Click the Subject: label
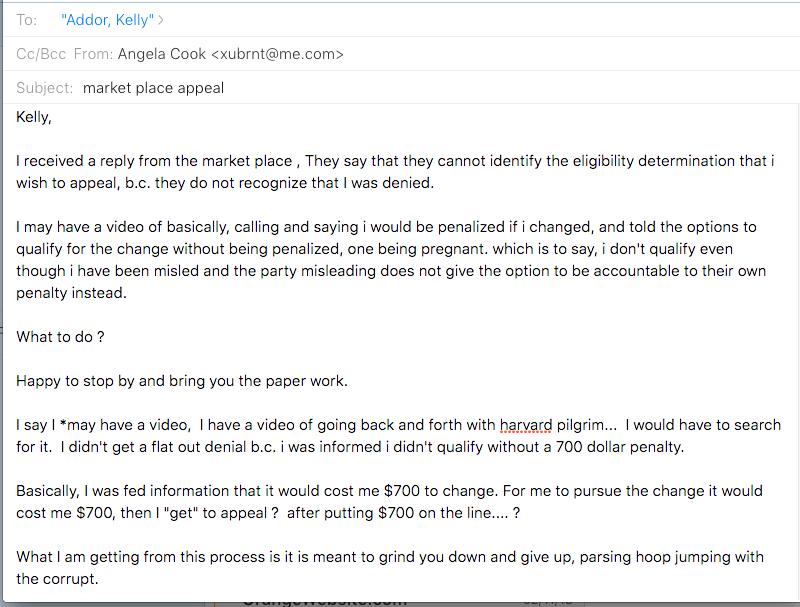The height and width of the screenshot is (607, 800). (x=45, y=88)
